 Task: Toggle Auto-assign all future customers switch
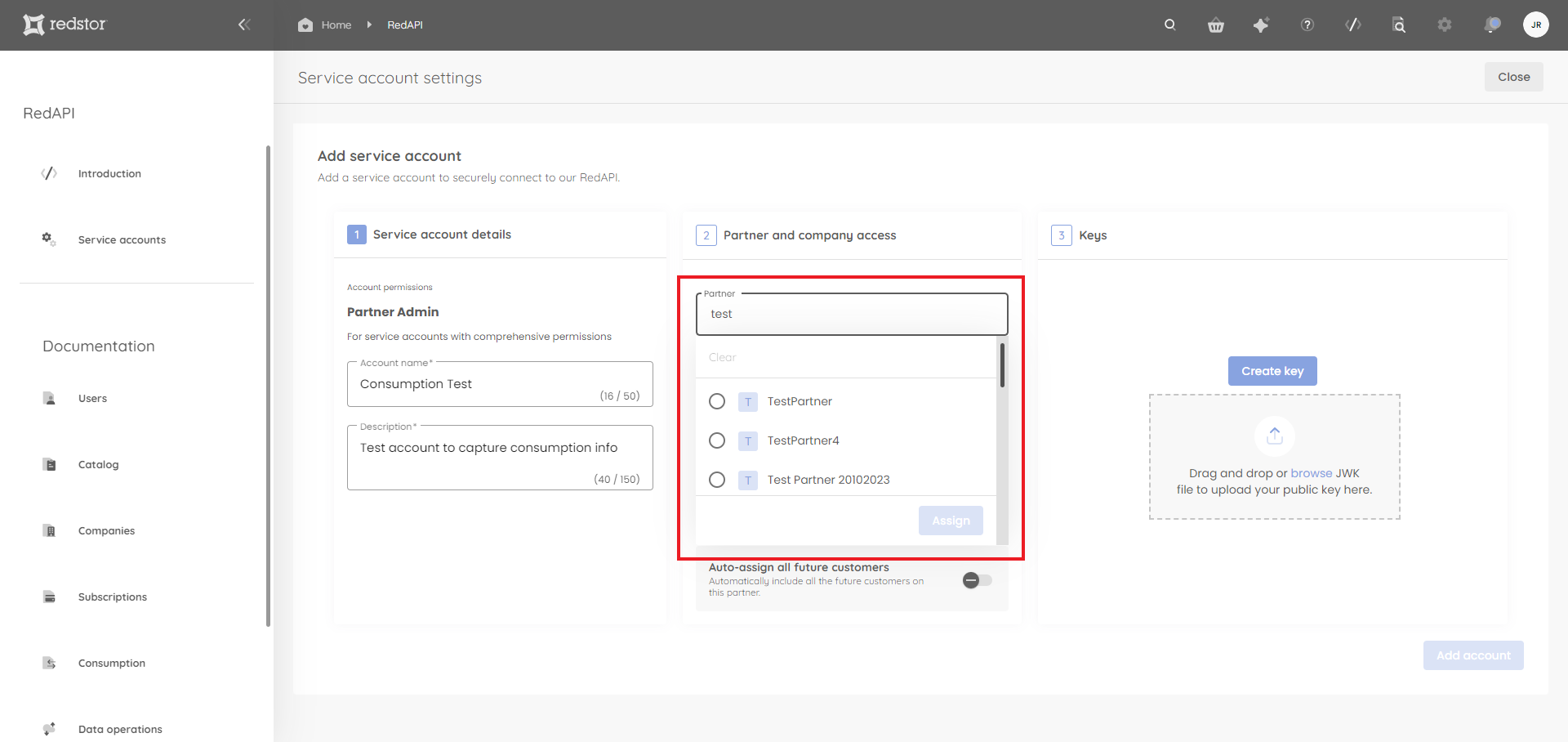[x=977, y=580]
